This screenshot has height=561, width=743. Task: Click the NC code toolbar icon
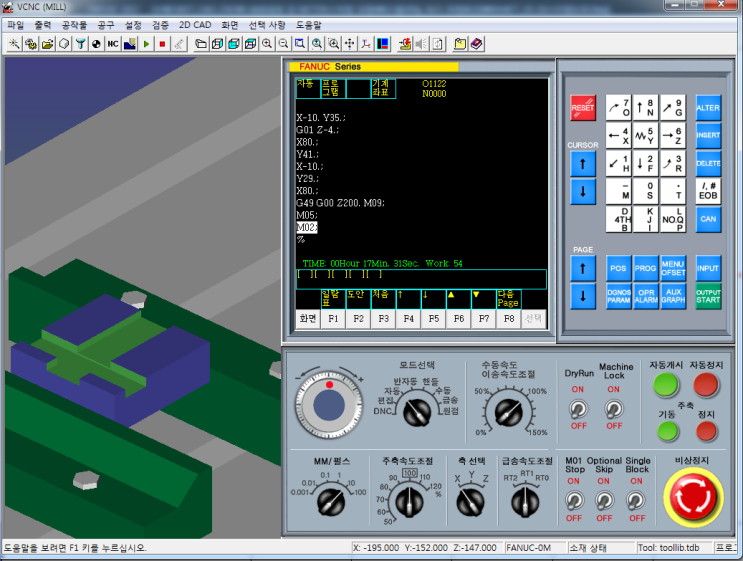pyautogui.click(x=113, y=44)
